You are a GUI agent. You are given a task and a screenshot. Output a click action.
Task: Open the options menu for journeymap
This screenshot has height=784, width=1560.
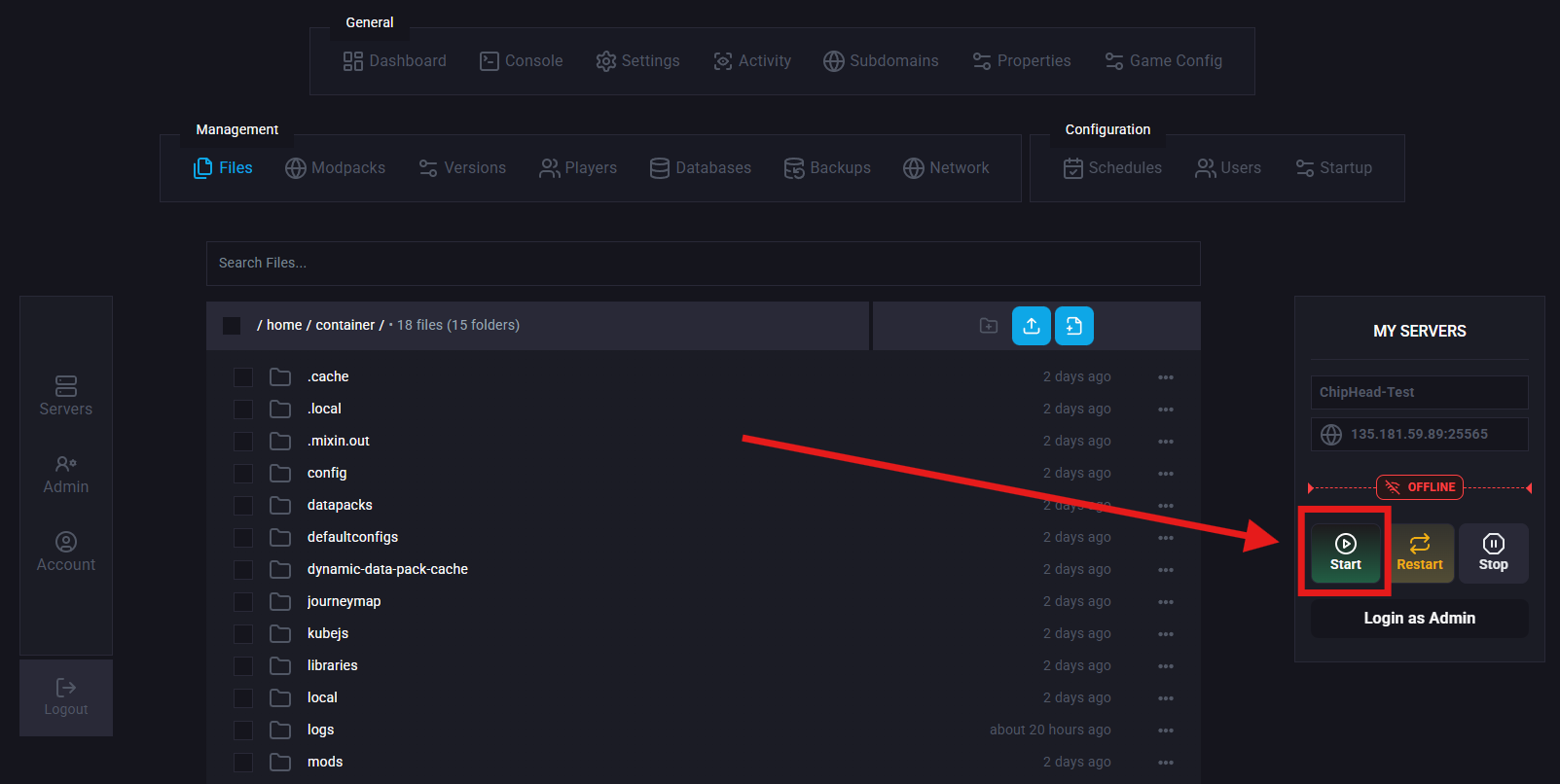click(x=1166, y=602)
